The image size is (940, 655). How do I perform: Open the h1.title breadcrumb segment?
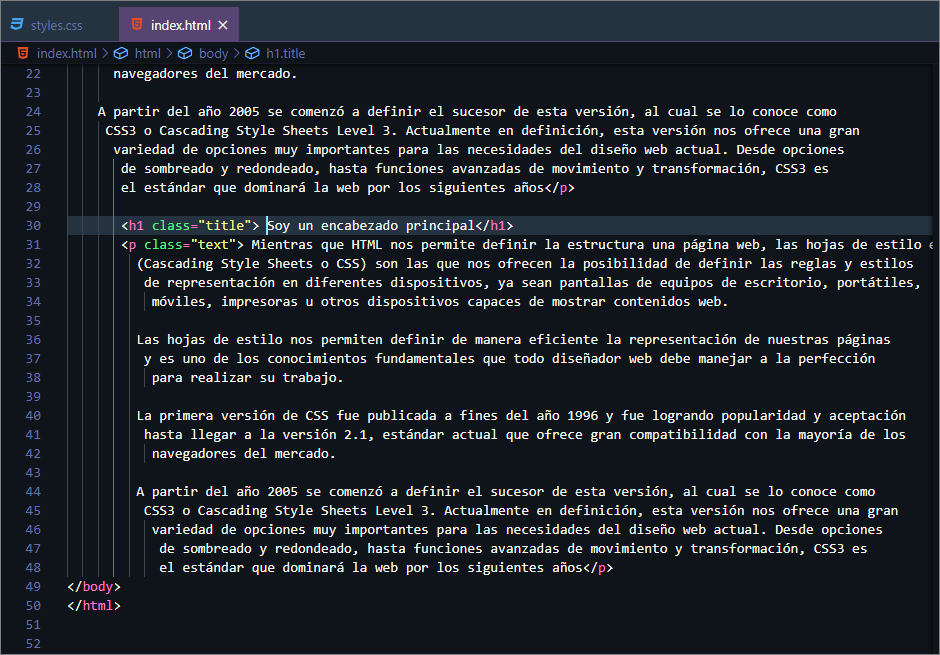(x=285, y=53)
